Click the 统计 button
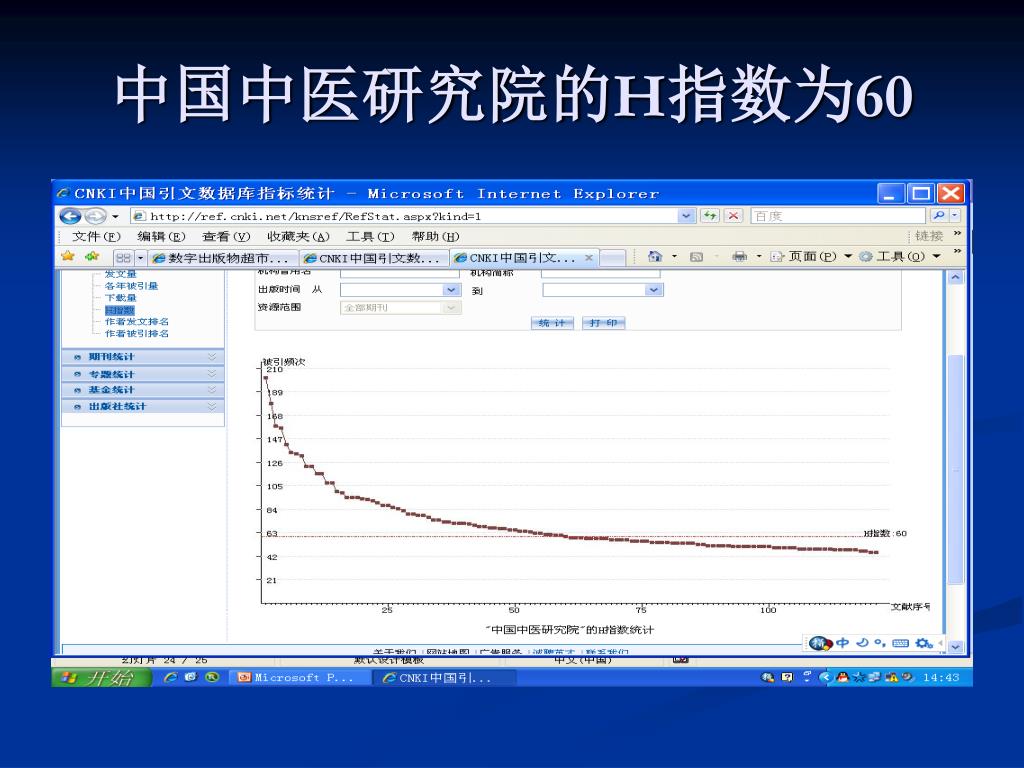The image size is (1024, 768). pos(552,323)
